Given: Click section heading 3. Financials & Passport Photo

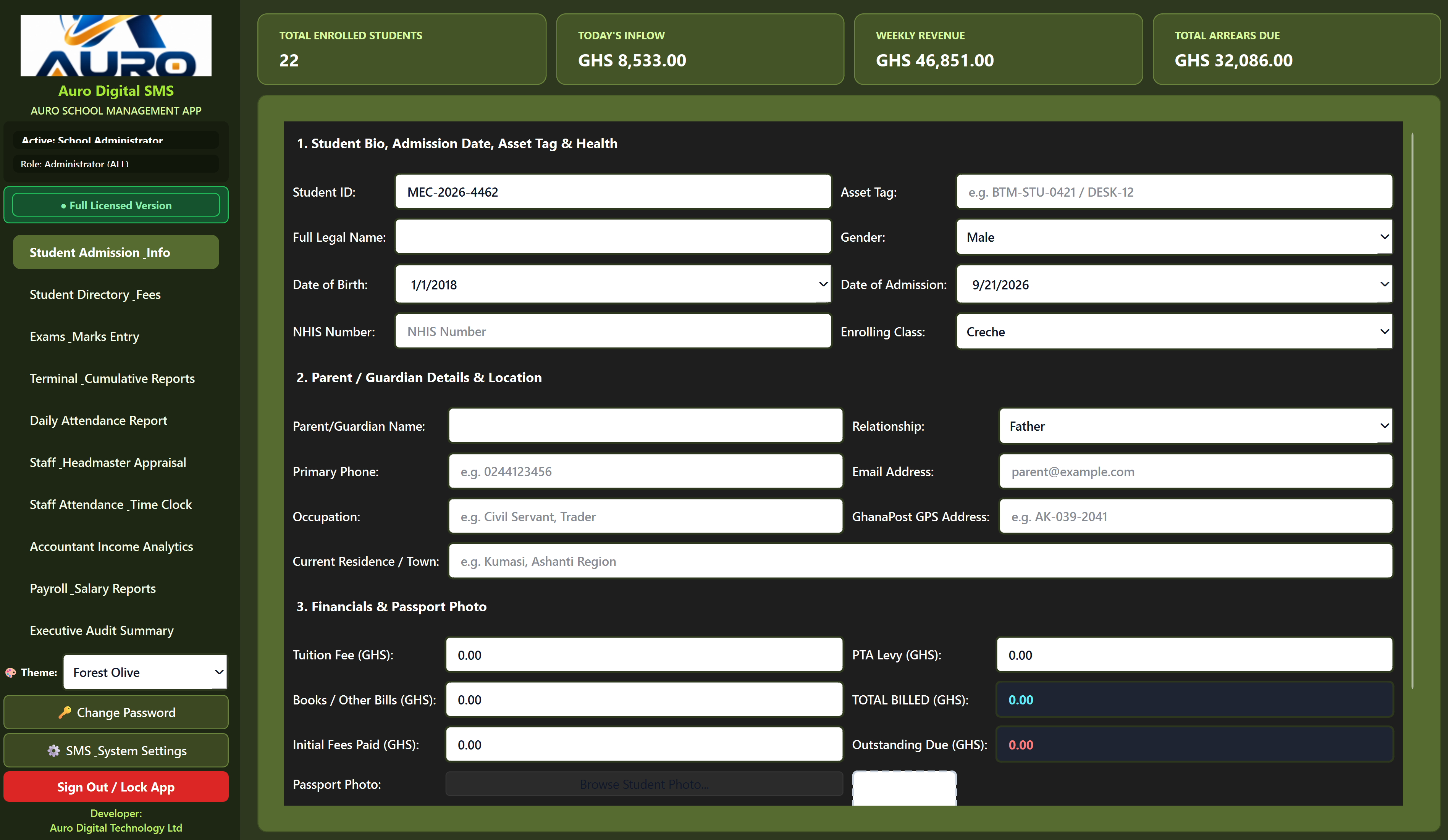Looking at the screenshot, I should click(391, 606).
